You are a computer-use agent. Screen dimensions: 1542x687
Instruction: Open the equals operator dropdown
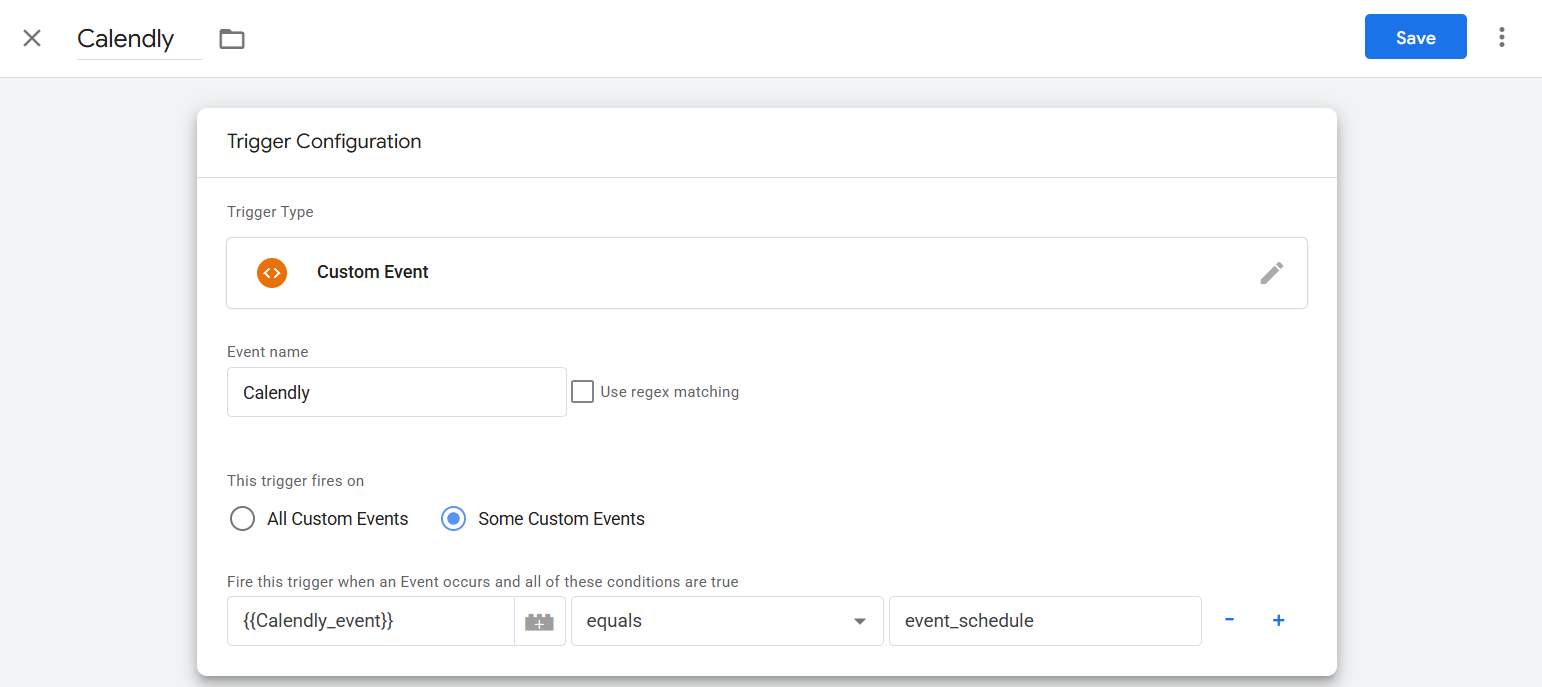point(715,621)
